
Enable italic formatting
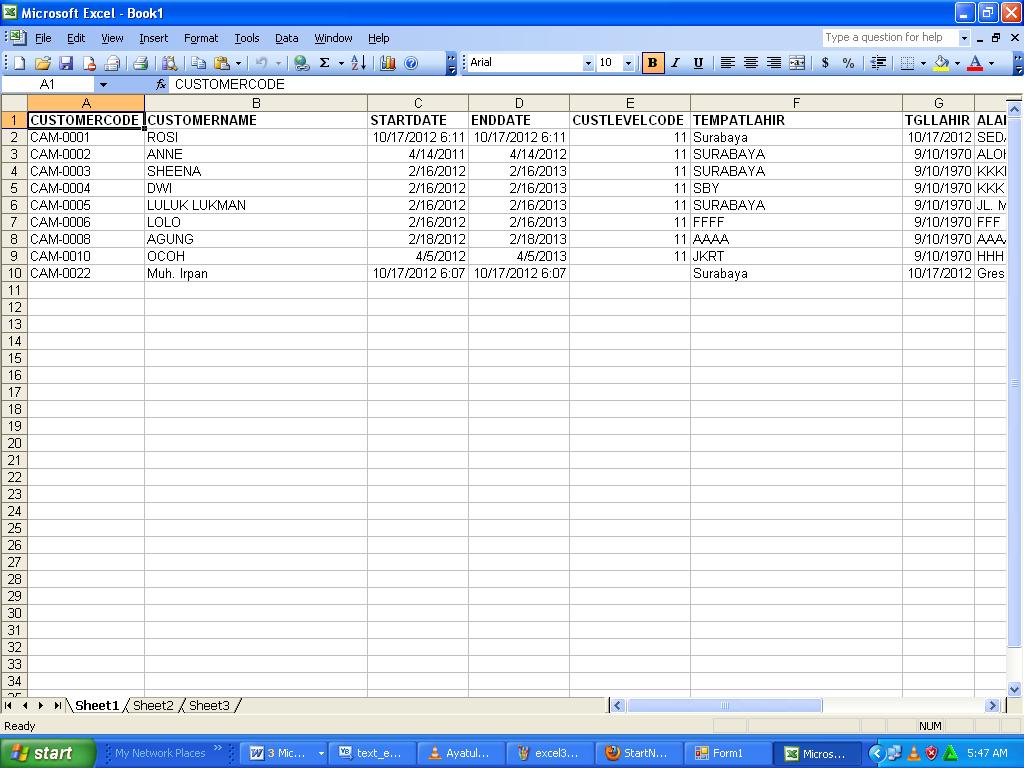674,62
